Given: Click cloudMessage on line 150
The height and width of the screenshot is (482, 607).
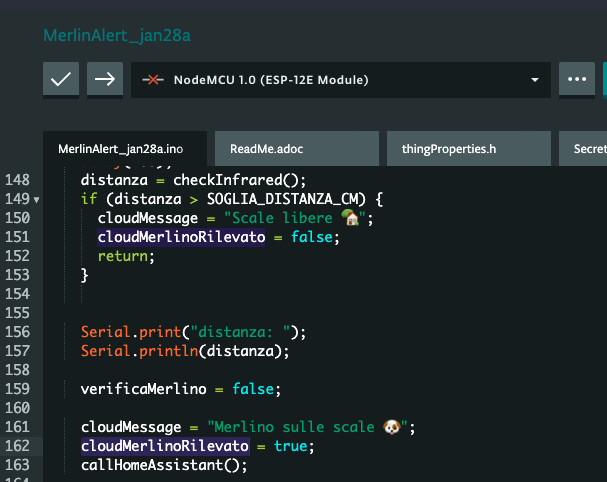Looking at the screenshot, I should click(147, 218).
